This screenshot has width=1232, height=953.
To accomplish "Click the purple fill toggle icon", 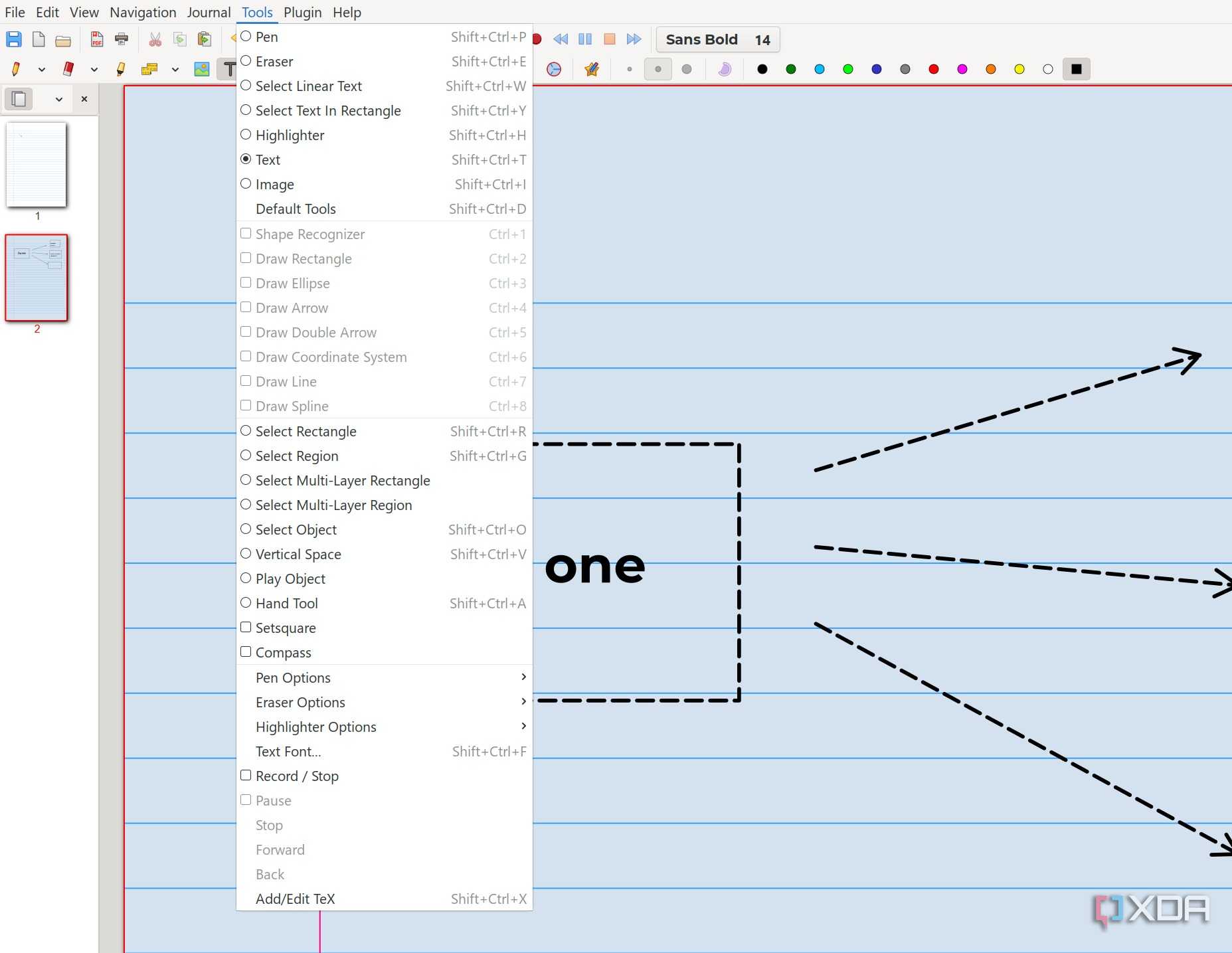I will 725,69.
